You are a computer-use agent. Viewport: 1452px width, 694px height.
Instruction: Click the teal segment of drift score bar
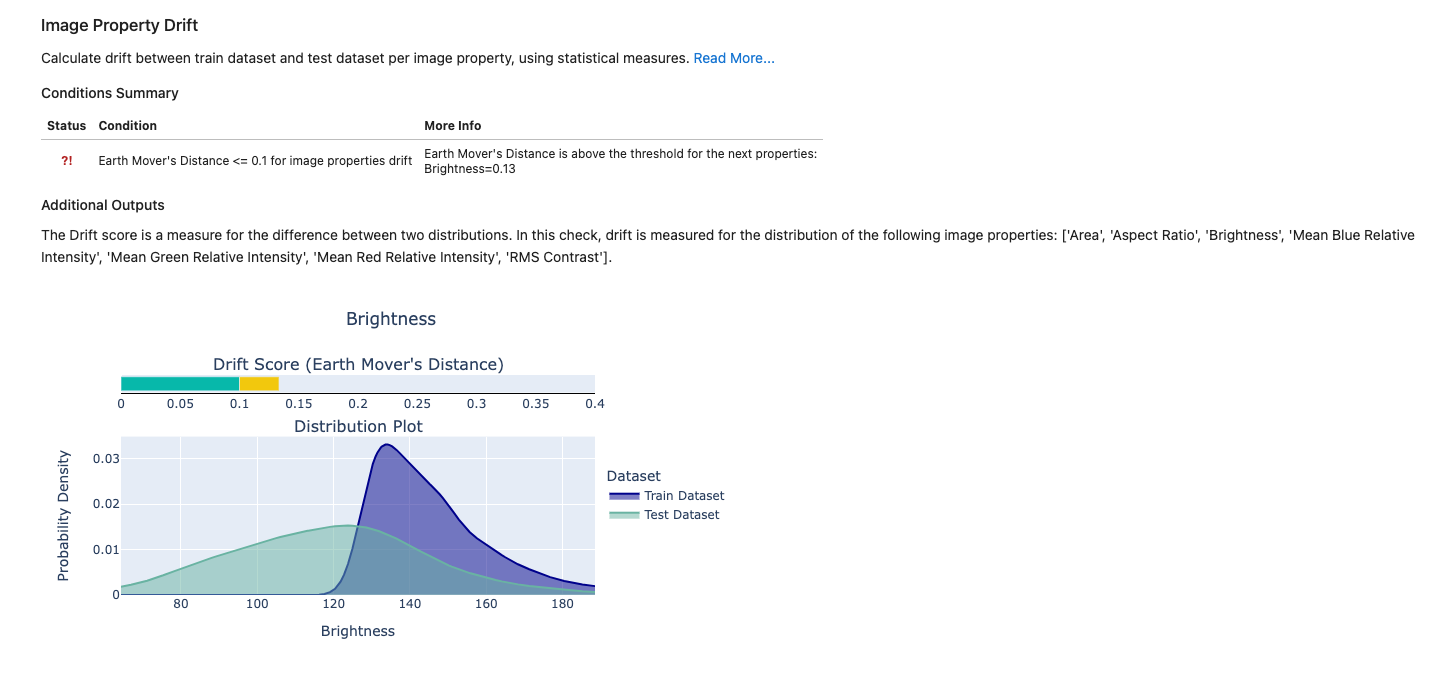tap(180, 383)
